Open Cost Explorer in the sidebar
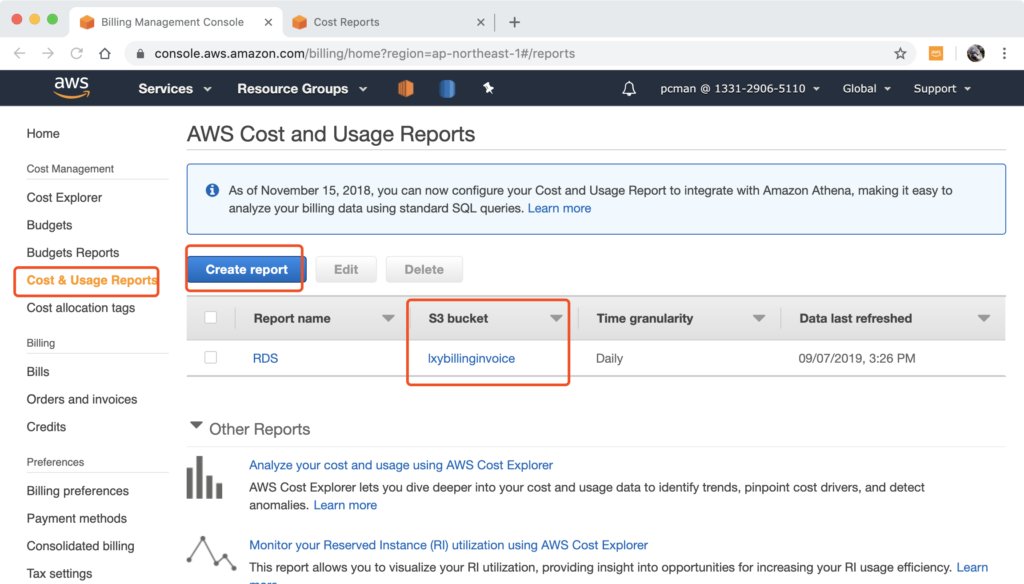Image resolution: width=1024 pixels, height=584 pixels. 64,197
